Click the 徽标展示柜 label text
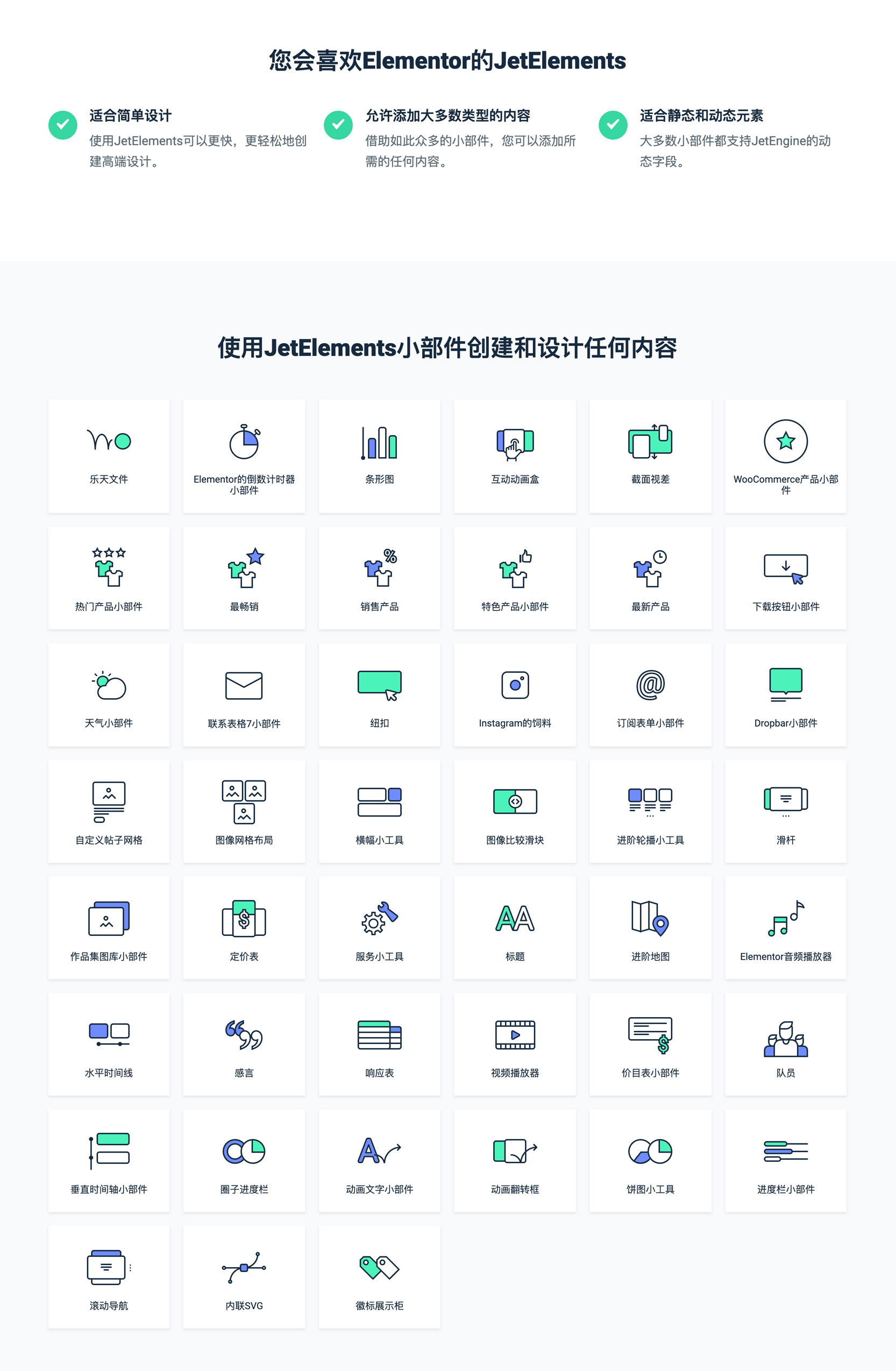 pos(380,1305)
